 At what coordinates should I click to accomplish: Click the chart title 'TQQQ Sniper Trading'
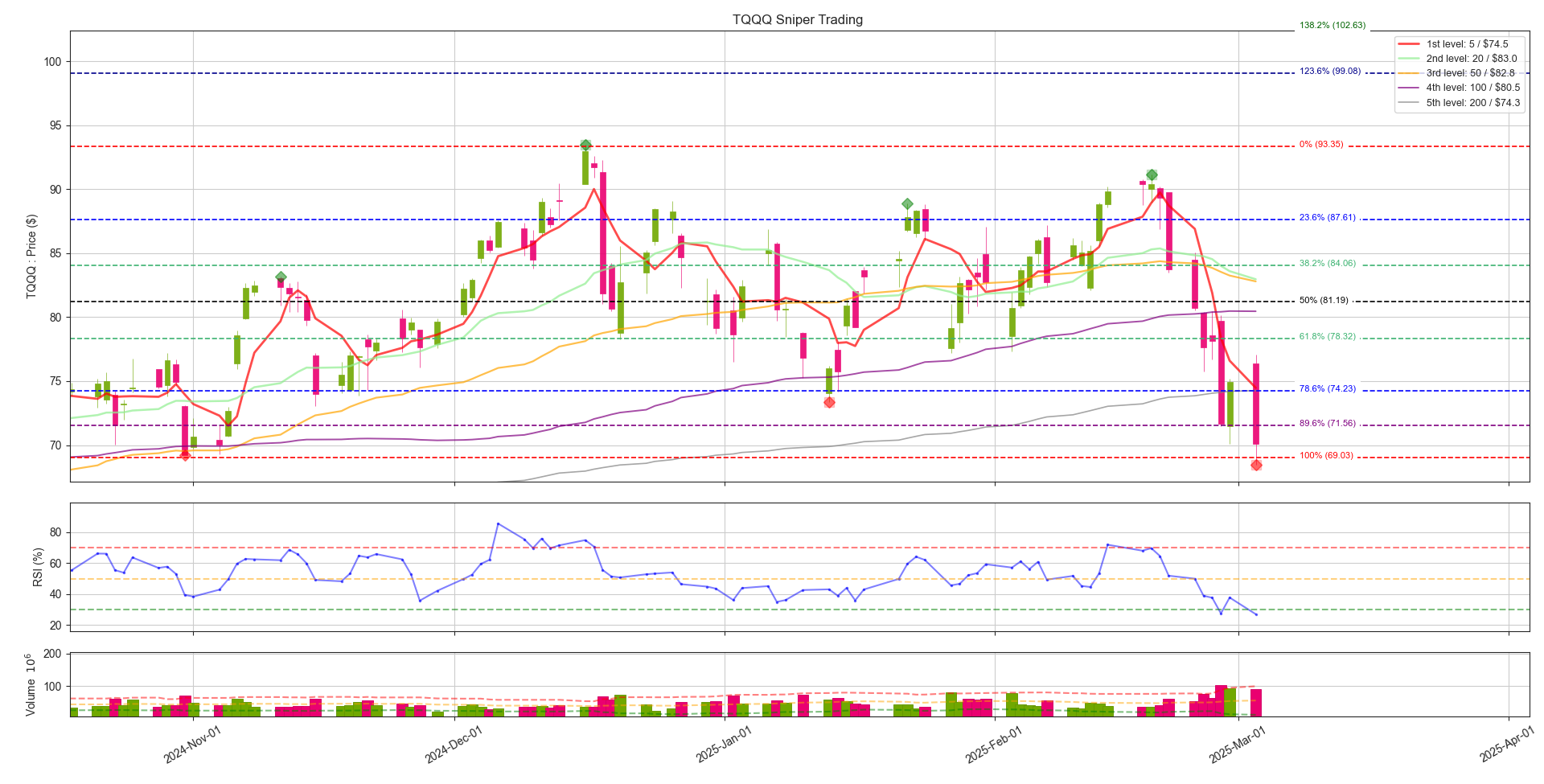(x=798, y=19)
